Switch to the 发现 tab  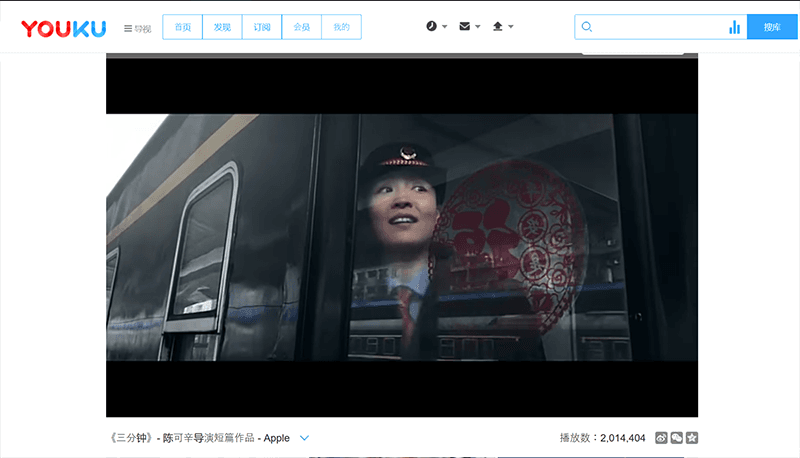tap(222, 27)
